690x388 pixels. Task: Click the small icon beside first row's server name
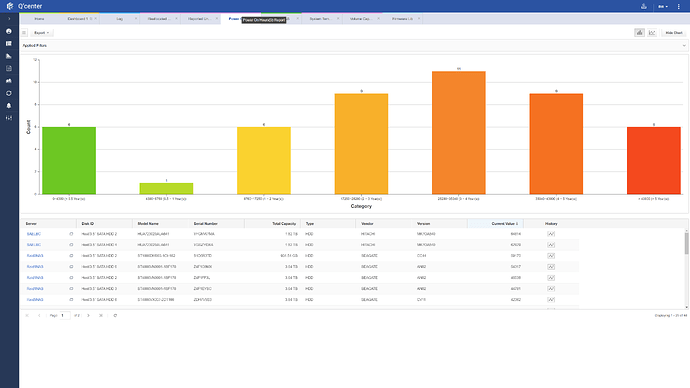(71, 234)
